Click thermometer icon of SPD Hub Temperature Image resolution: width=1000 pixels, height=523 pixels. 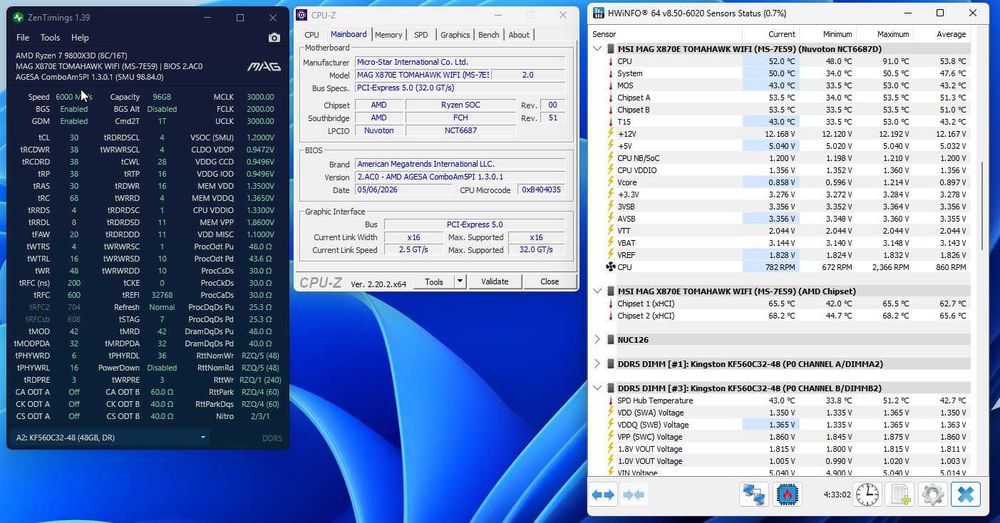[610, 401]
